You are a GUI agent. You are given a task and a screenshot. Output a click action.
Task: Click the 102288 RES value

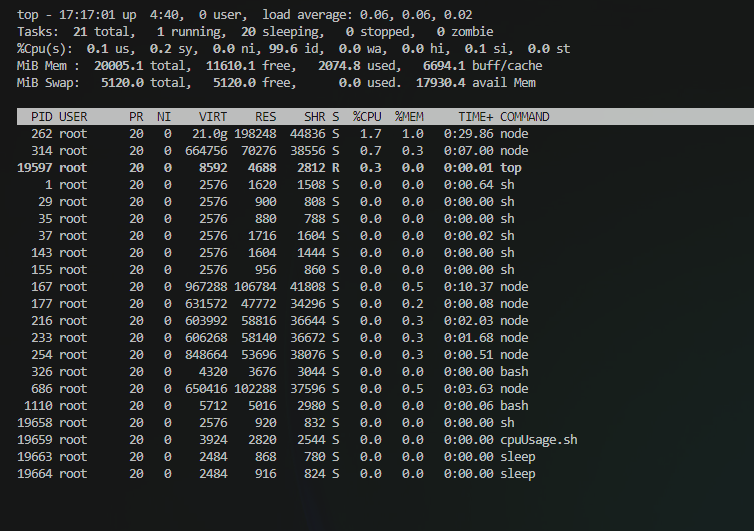click(x=255, y=389)
